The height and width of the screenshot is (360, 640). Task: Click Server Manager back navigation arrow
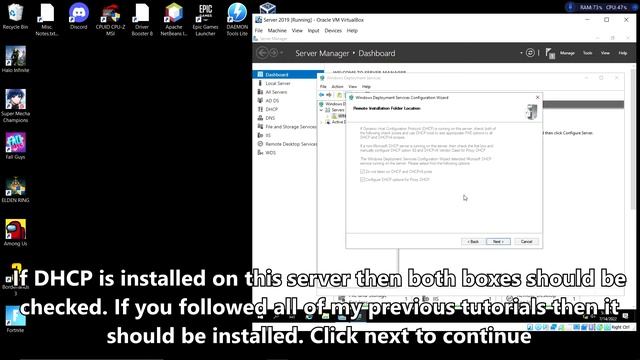click(x=262, y=53)
